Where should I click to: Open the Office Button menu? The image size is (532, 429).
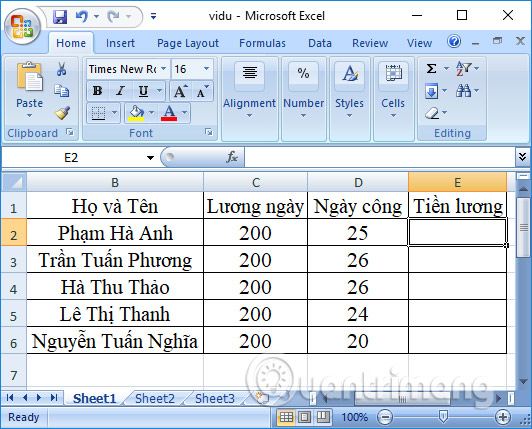[x=22, y=27]
